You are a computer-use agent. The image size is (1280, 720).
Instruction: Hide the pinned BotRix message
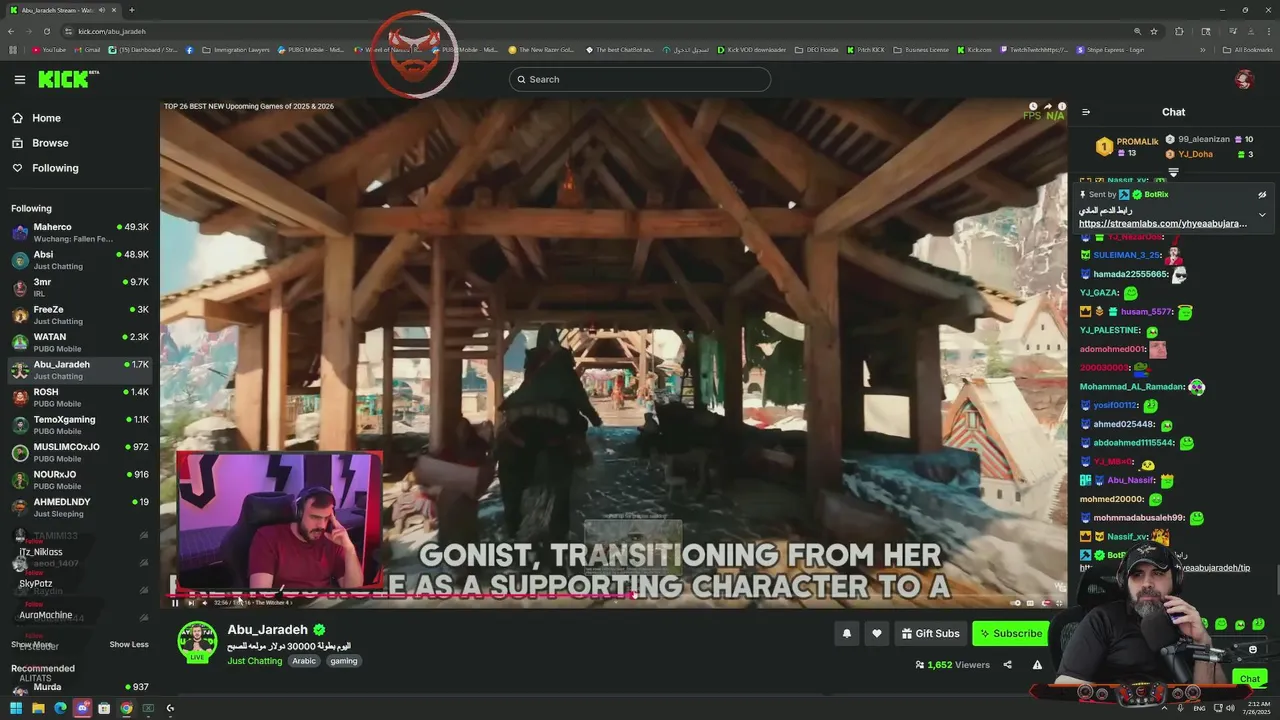(x=1262, y=195)
